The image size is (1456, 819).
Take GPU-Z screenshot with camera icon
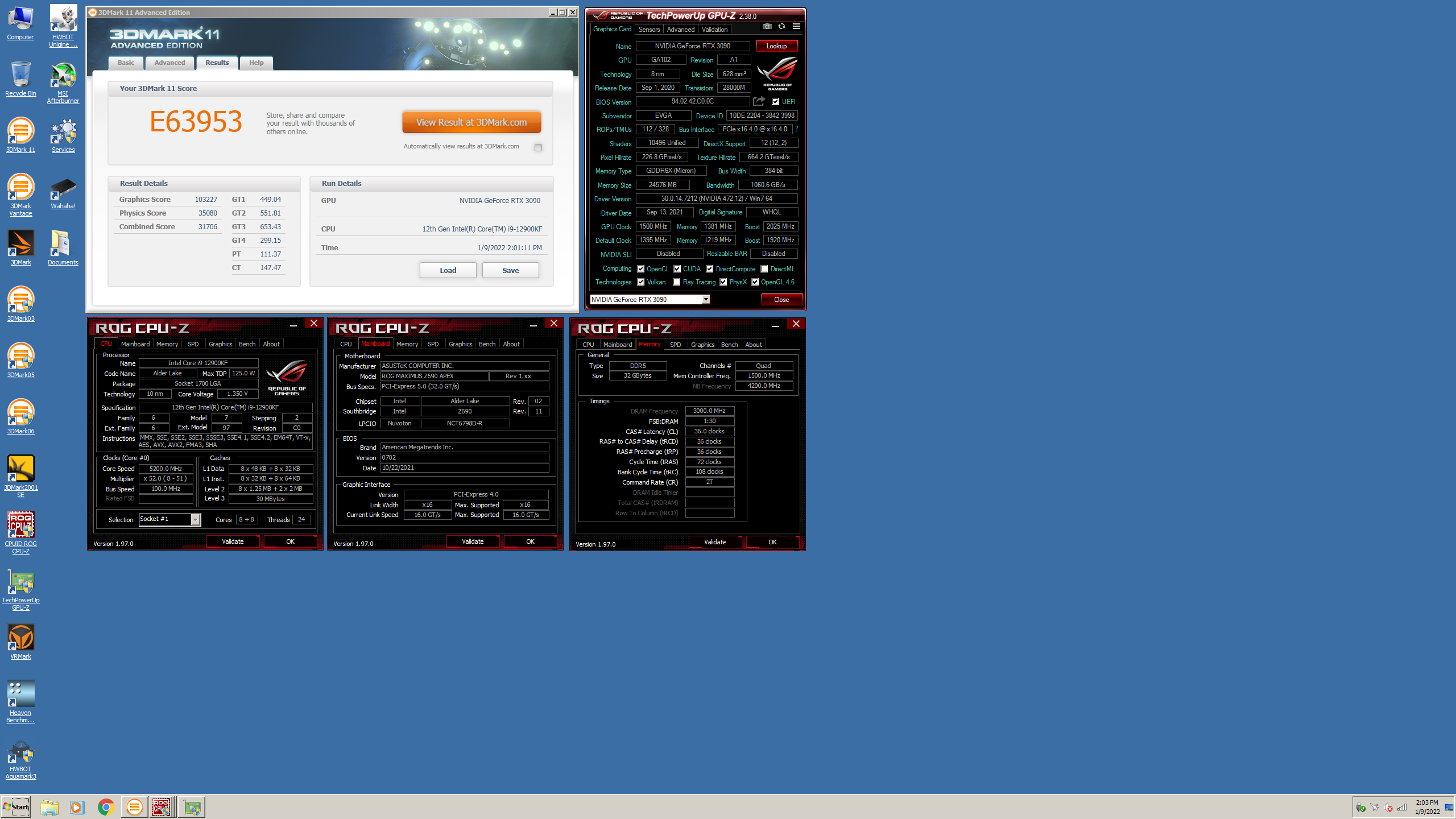coord(767,27)
